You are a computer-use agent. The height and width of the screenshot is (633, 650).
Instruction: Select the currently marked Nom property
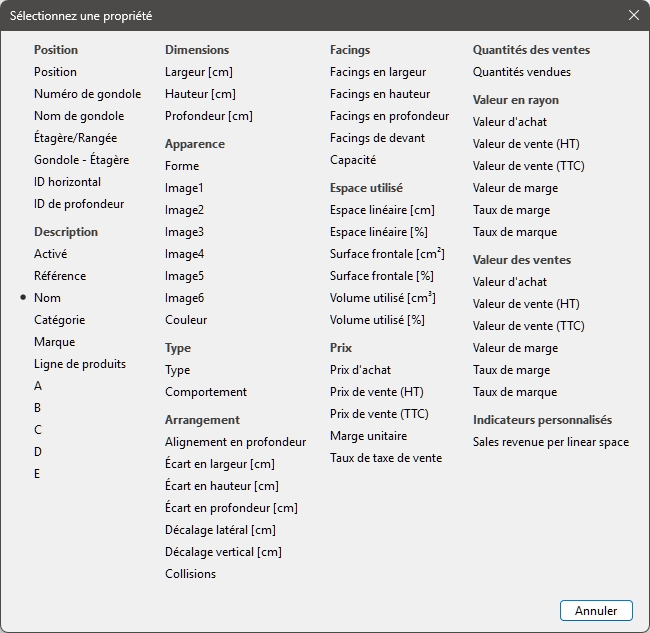tap(47, 298)
